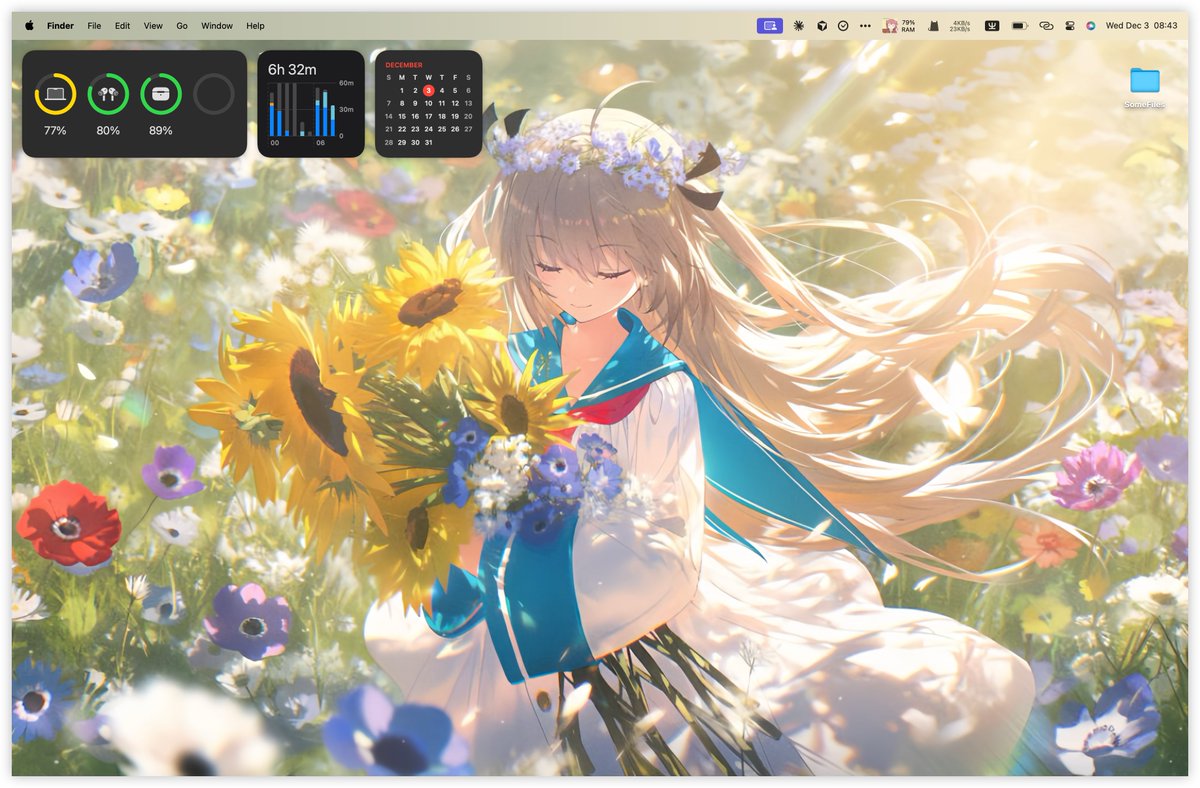Open the View menu
Viewport: 1200px width, 788px height.
[x=153, y=26]
